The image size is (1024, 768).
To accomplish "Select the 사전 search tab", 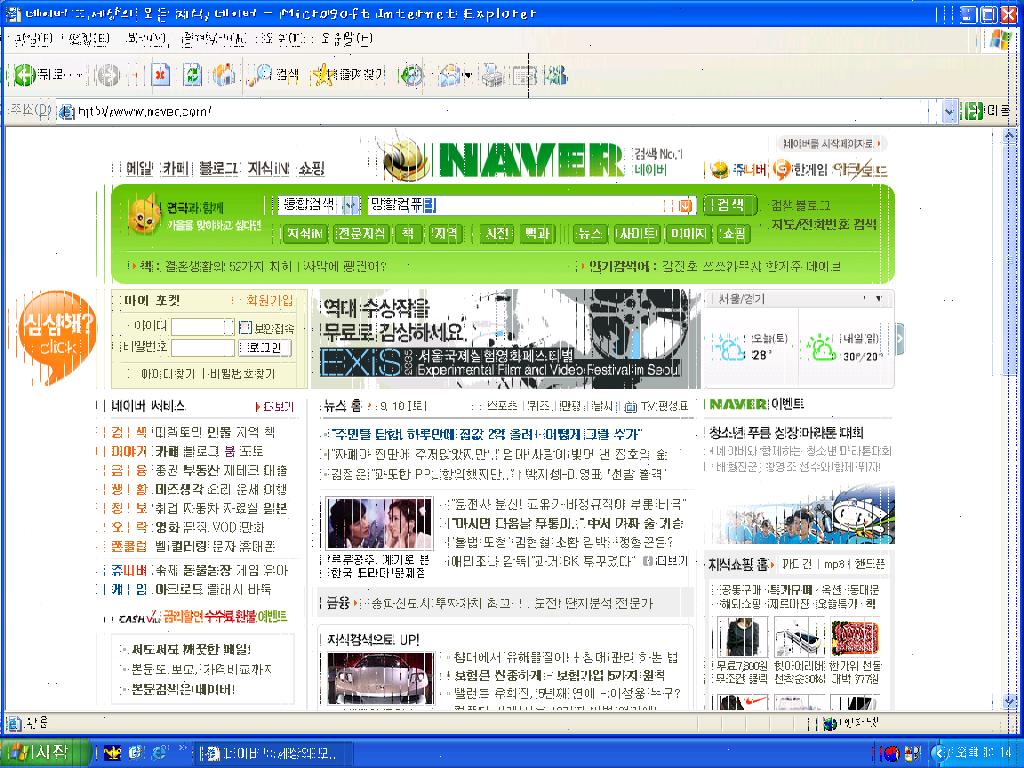I will tap(496, 234).
